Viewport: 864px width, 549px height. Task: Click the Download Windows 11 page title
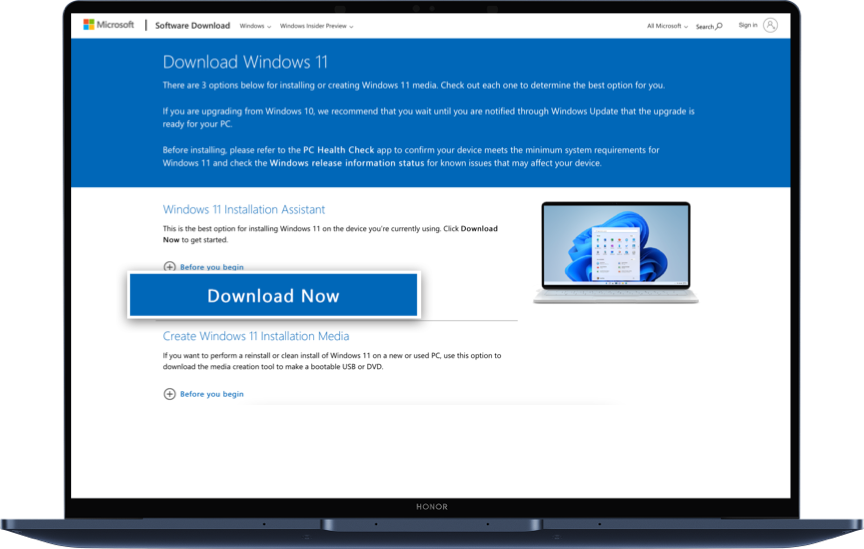[x=245, y=62]
